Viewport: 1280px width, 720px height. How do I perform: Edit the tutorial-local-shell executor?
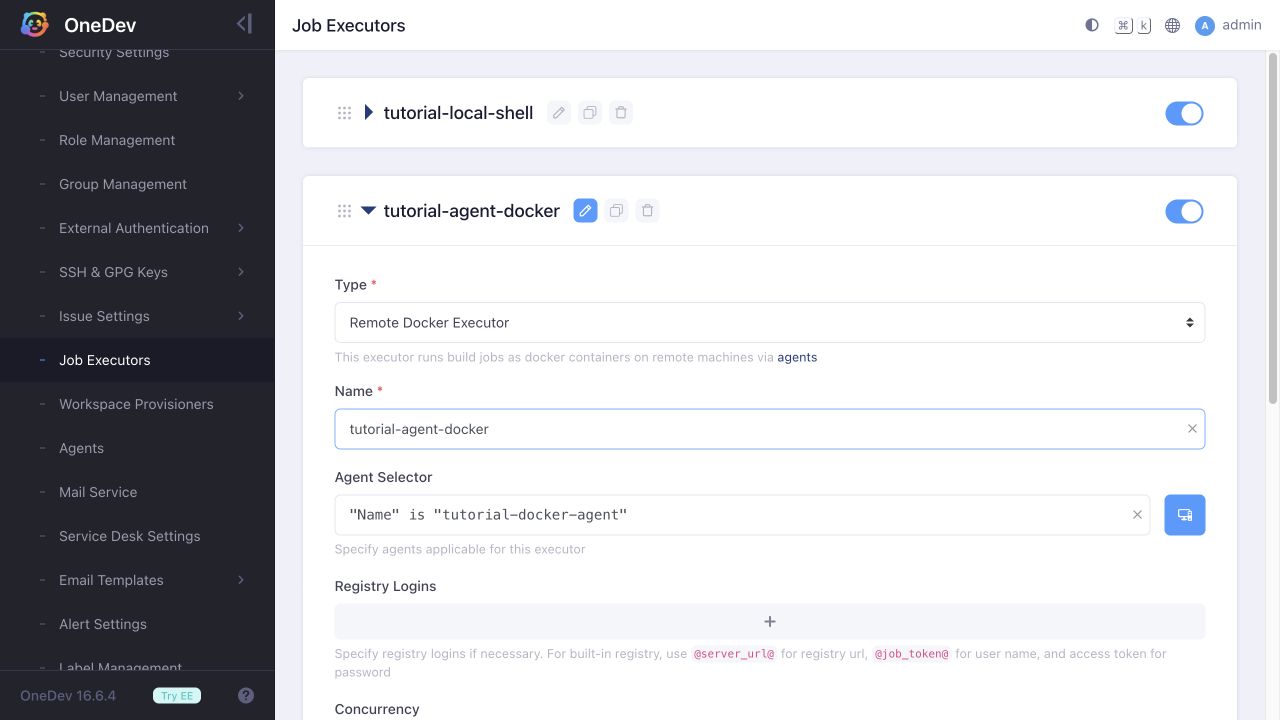(559, 113)
